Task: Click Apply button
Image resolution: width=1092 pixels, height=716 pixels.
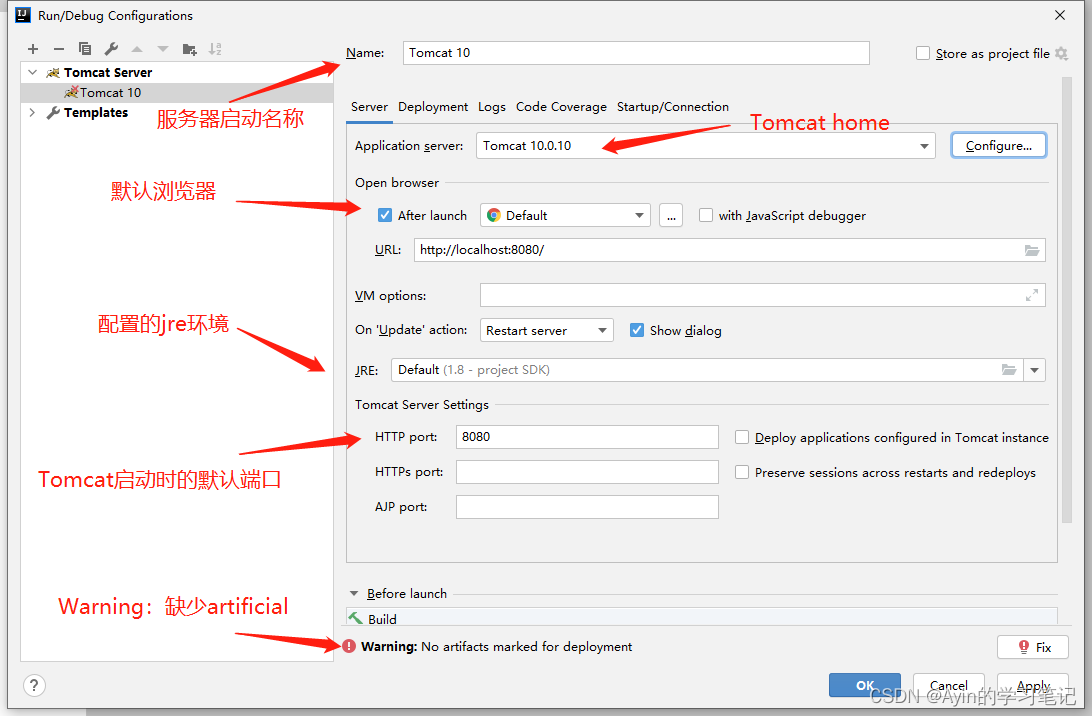Action: (x=1033, y=685)
